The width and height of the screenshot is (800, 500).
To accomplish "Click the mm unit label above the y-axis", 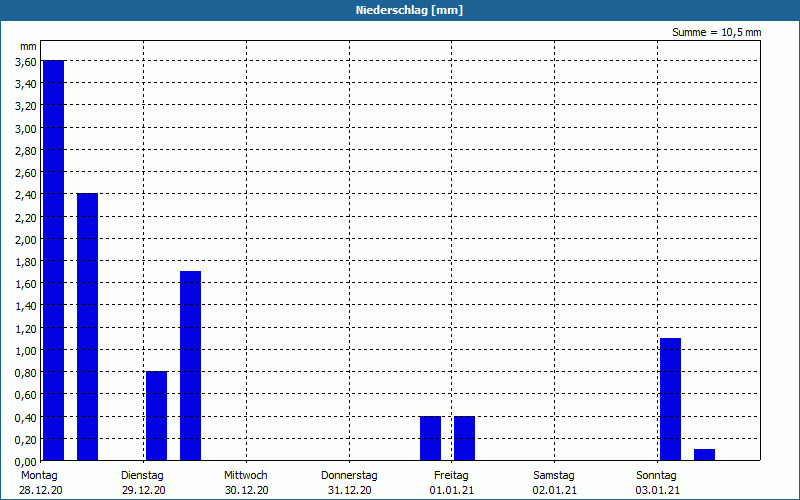I will [x=29, y=46].
